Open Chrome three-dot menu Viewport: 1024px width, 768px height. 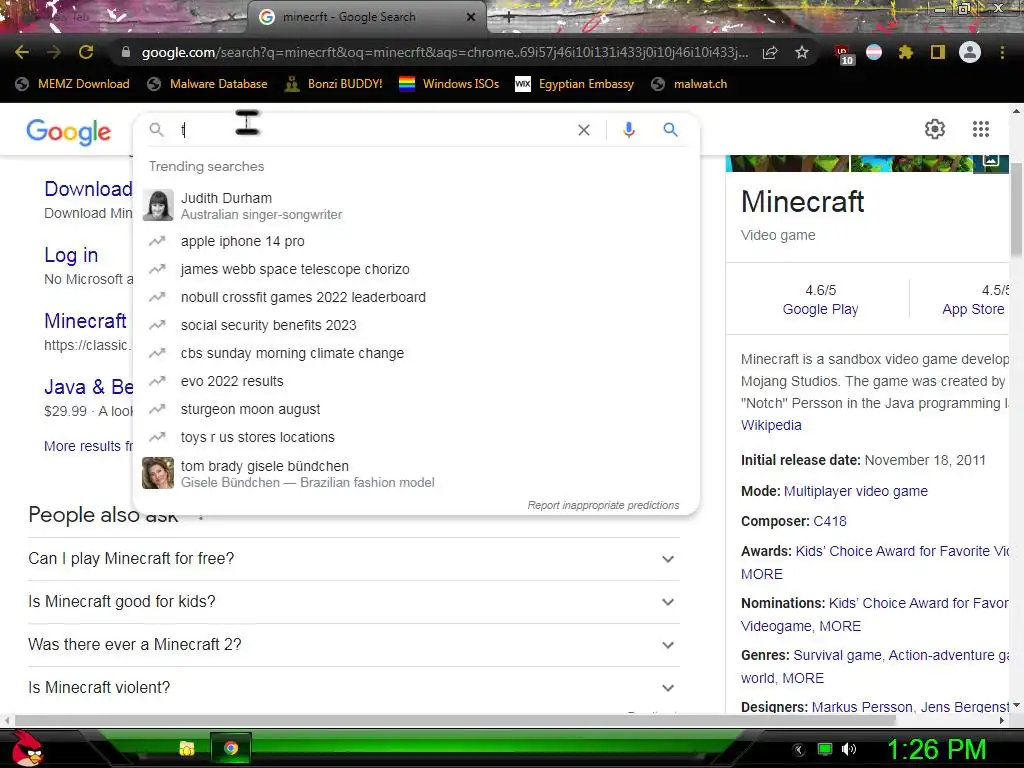tap(1002, 52)
